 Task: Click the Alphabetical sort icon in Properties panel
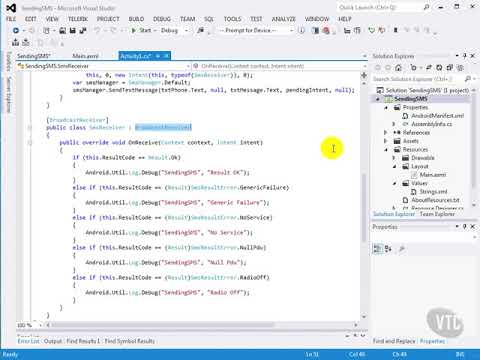[388, 248]
